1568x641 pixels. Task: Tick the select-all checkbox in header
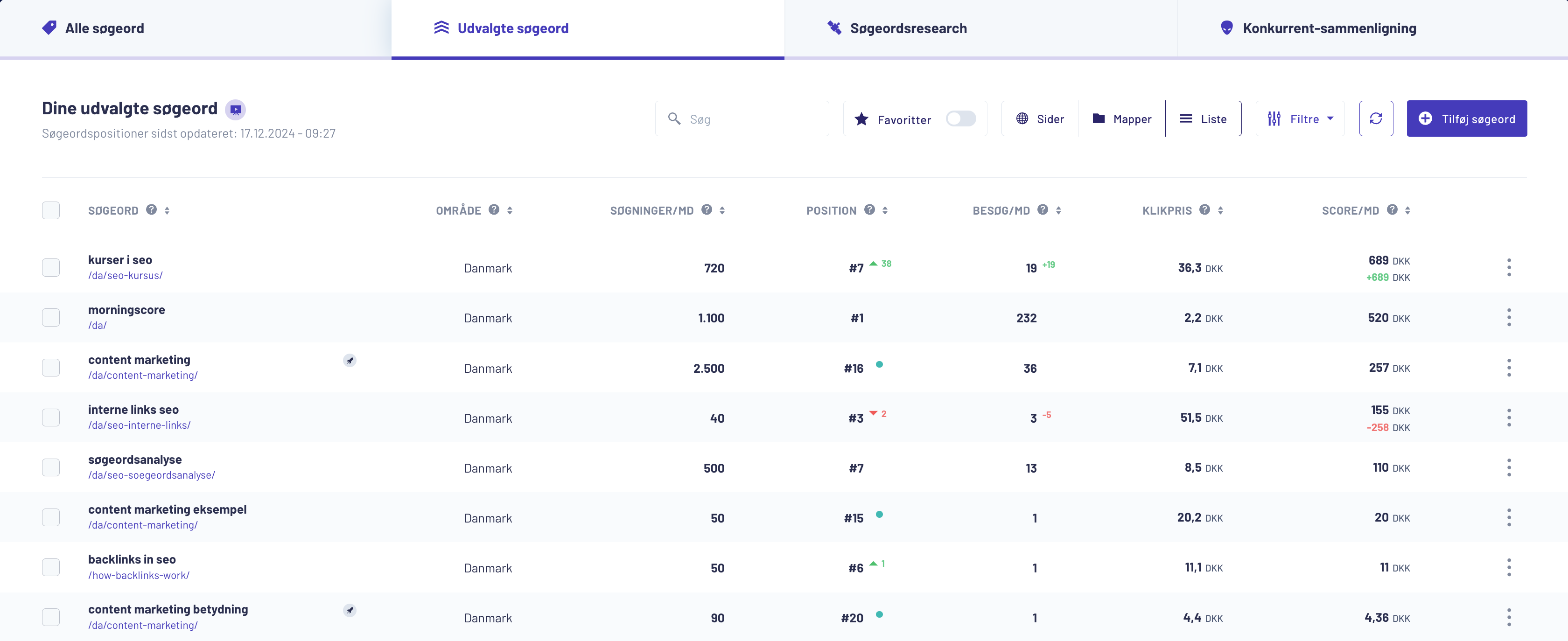pyautogui.click(x=50, y=210)
